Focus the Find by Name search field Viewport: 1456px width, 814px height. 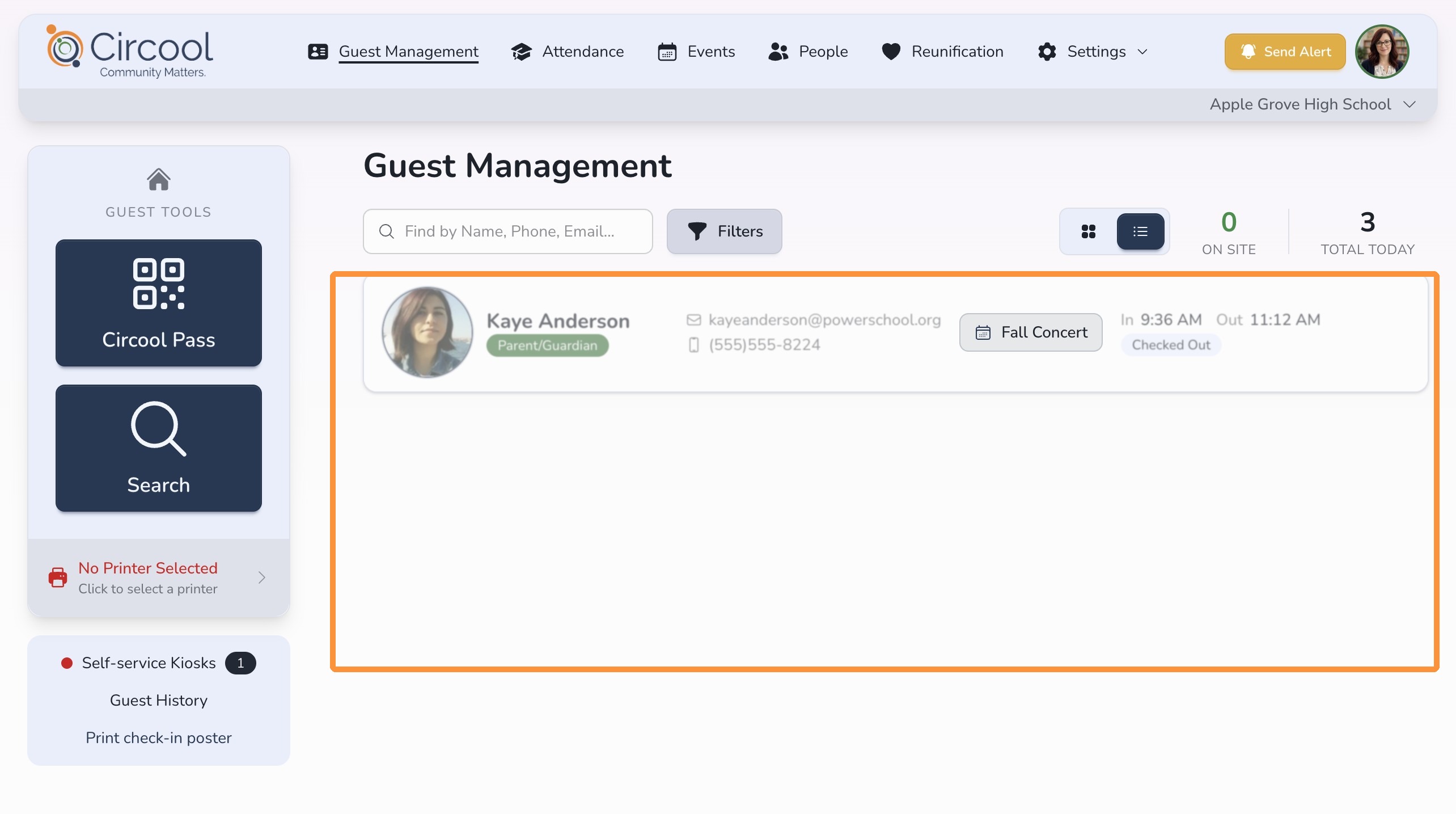pyautogui.click(x=508, y=231)
